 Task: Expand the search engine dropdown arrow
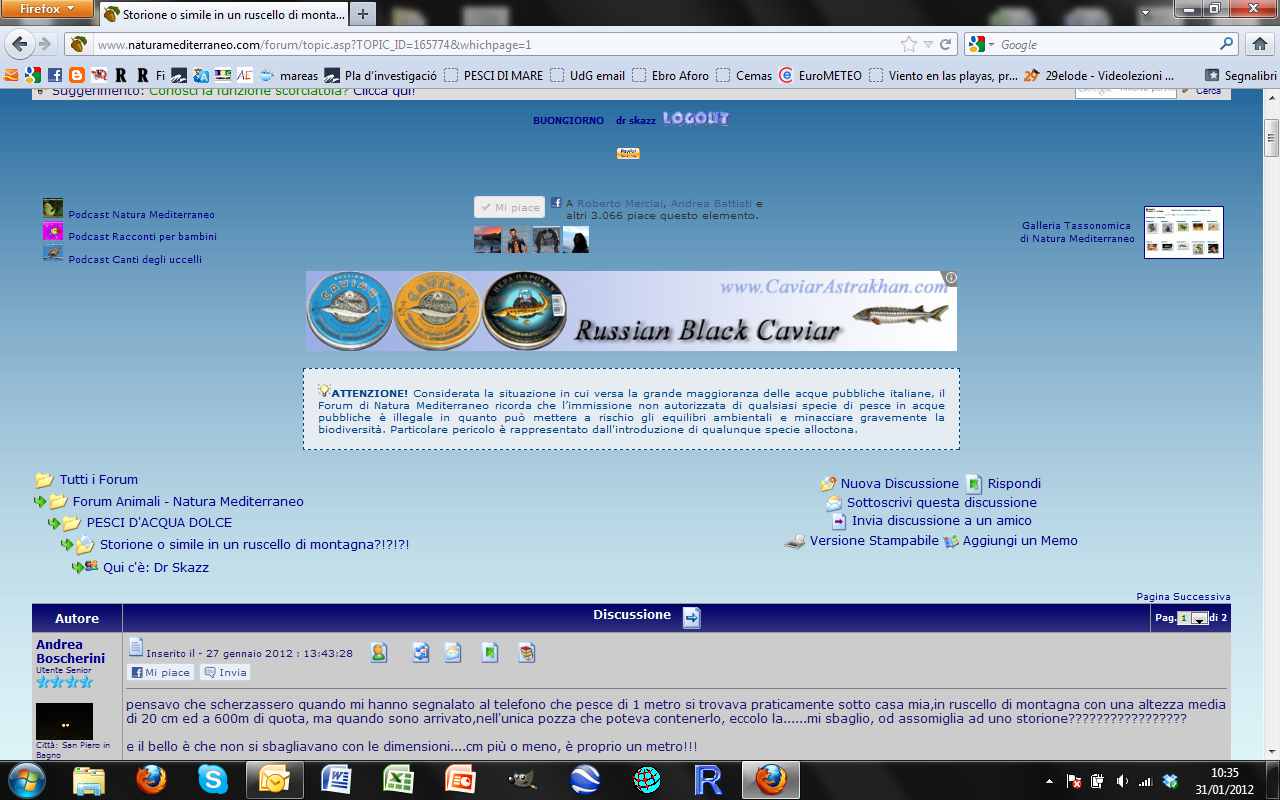point(990,45)
